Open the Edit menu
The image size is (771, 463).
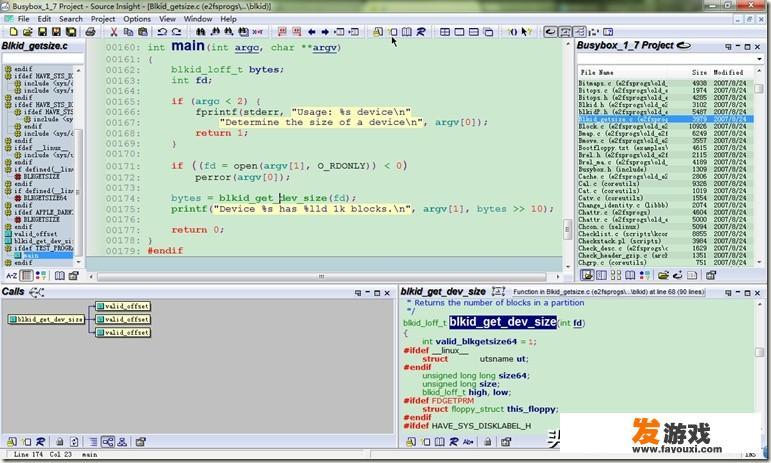pos(44,19)
